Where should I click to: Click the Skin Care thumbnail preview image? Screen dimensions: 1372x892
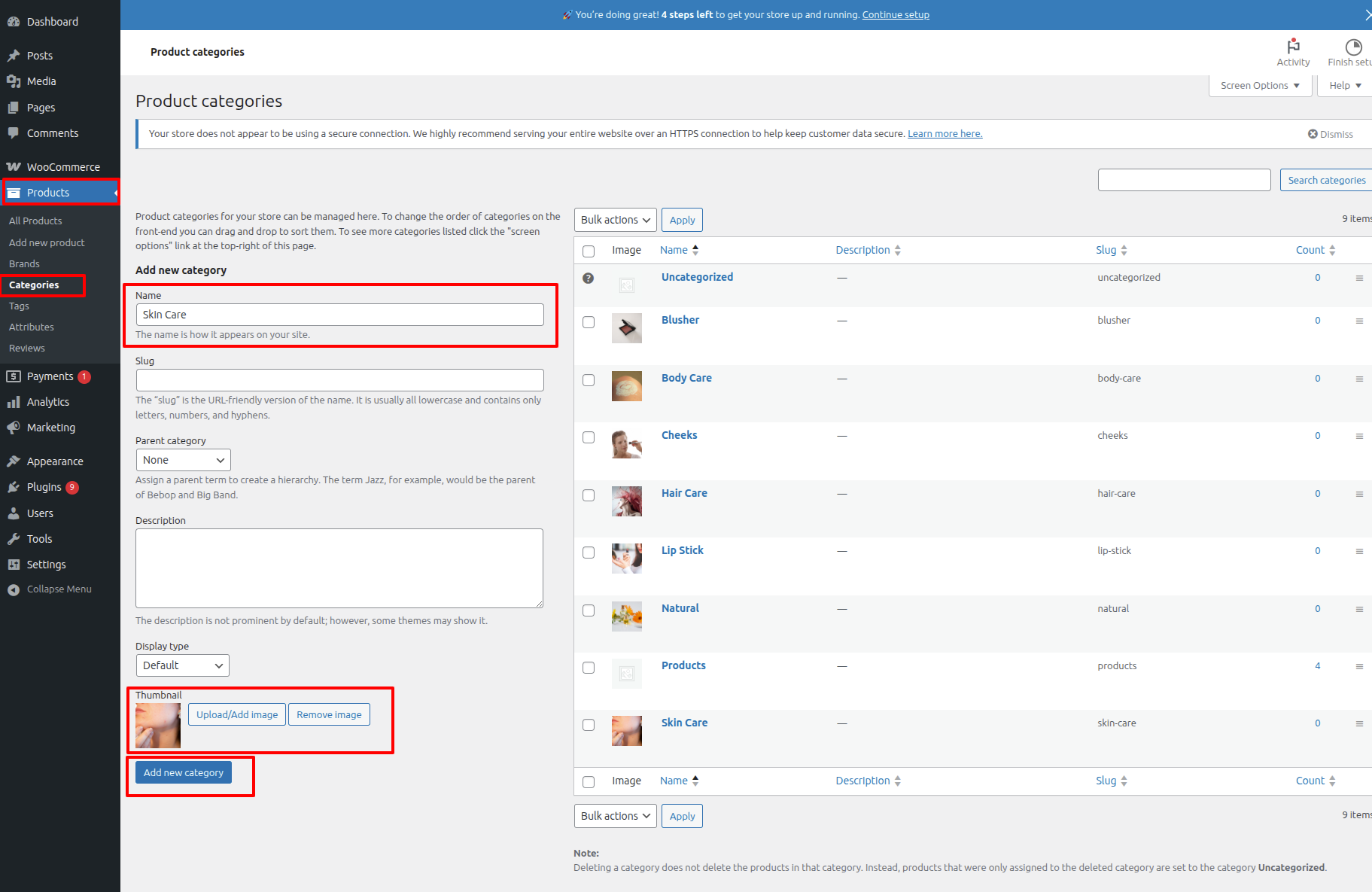158,726
